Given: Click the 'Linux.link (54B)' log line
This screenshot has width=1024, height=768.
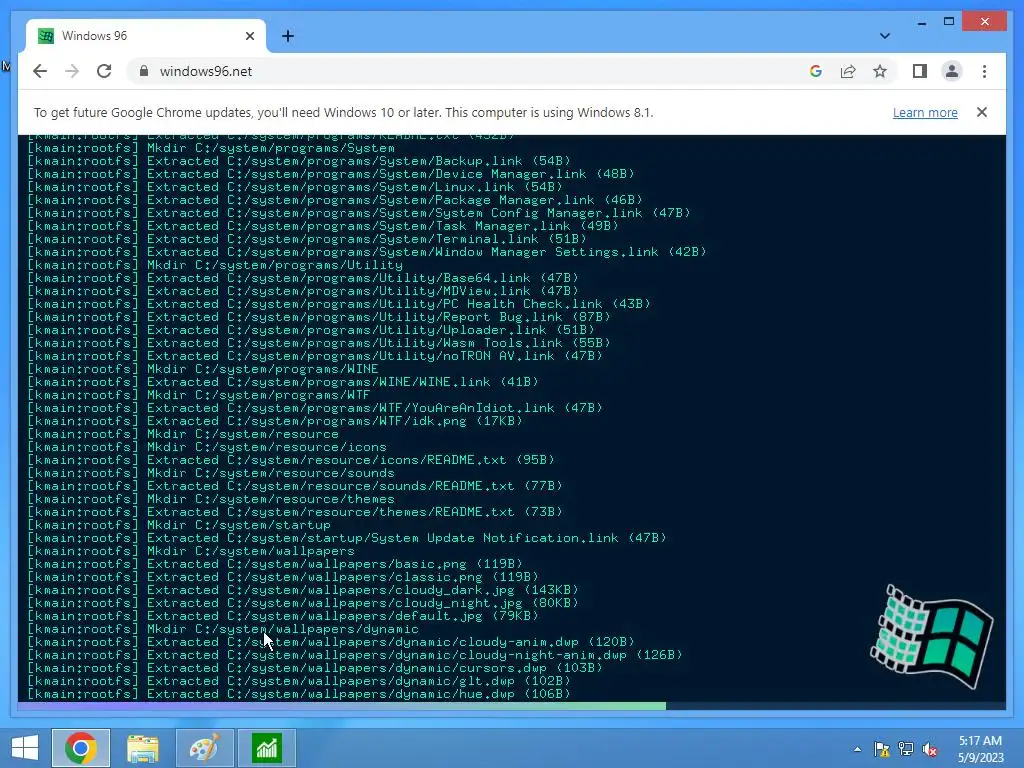Looking at the screenshot, I should [295, 187].
